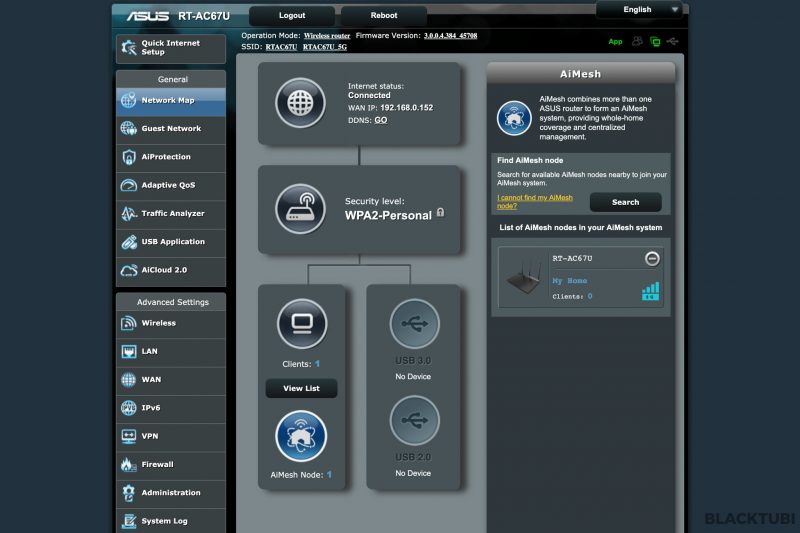Click the App link in status bar
Image resolution: width=800 pixels, height=533 pixels.
(x=615, y=42)
